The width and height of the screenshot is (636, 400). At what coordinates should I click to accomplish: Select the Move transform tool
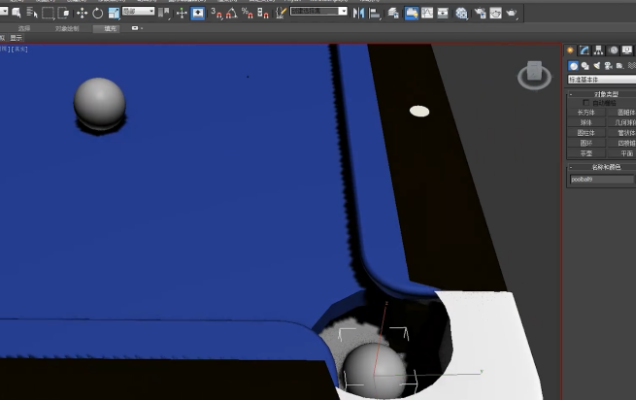click(x=82, y=13)
